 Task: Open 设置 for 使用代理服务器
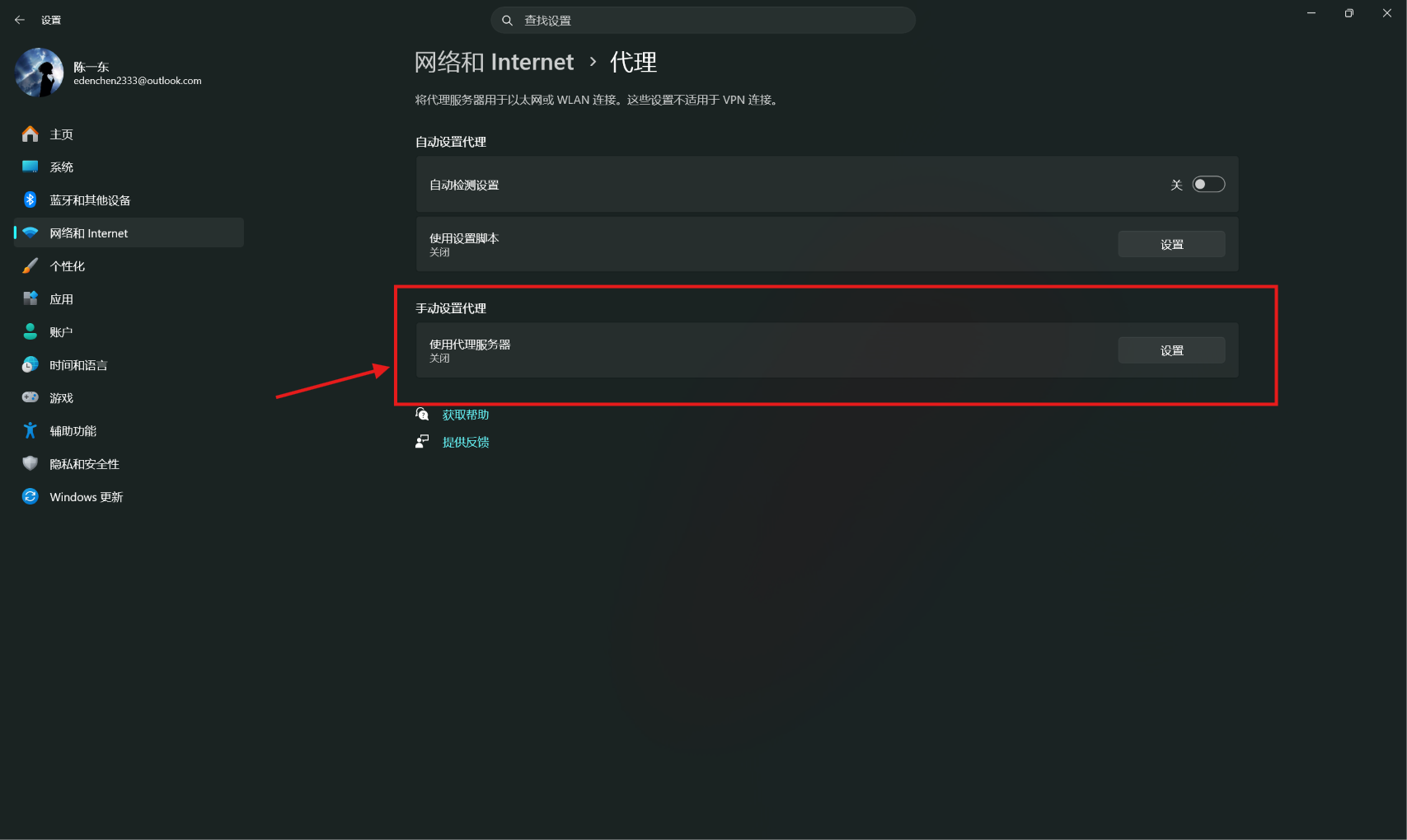[1171, 350]
